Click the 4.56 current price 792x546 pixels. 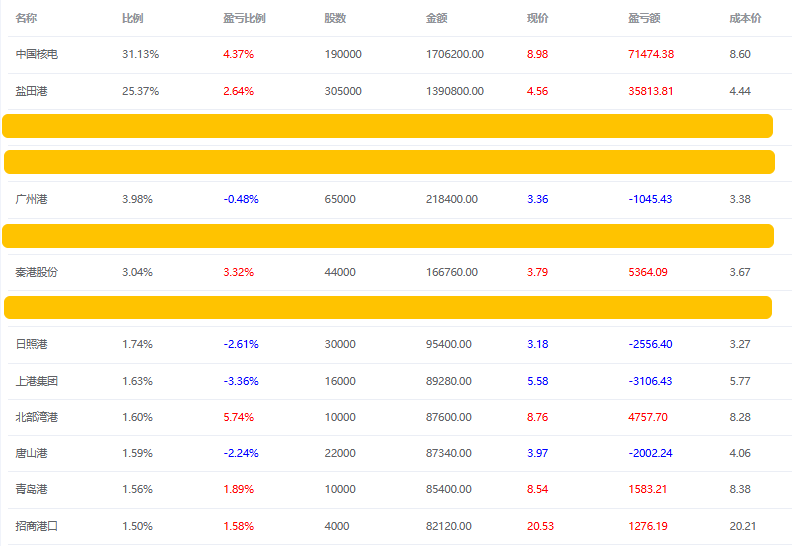tap(537, 91)
